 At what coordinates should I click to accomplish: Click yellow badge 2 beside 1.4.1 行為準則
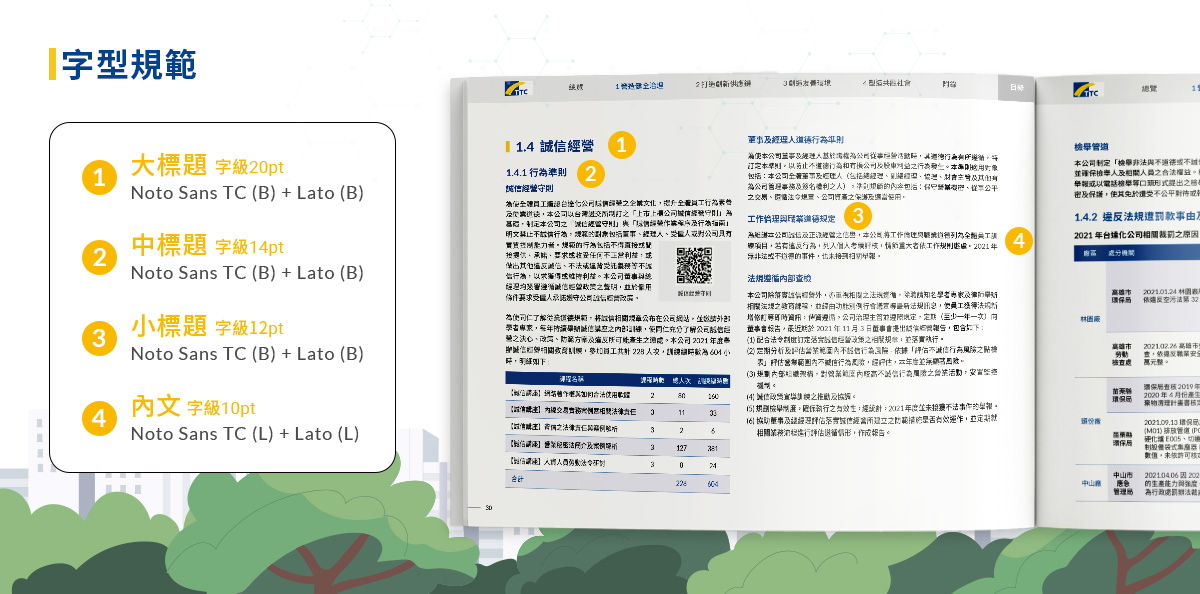point(590,172)
